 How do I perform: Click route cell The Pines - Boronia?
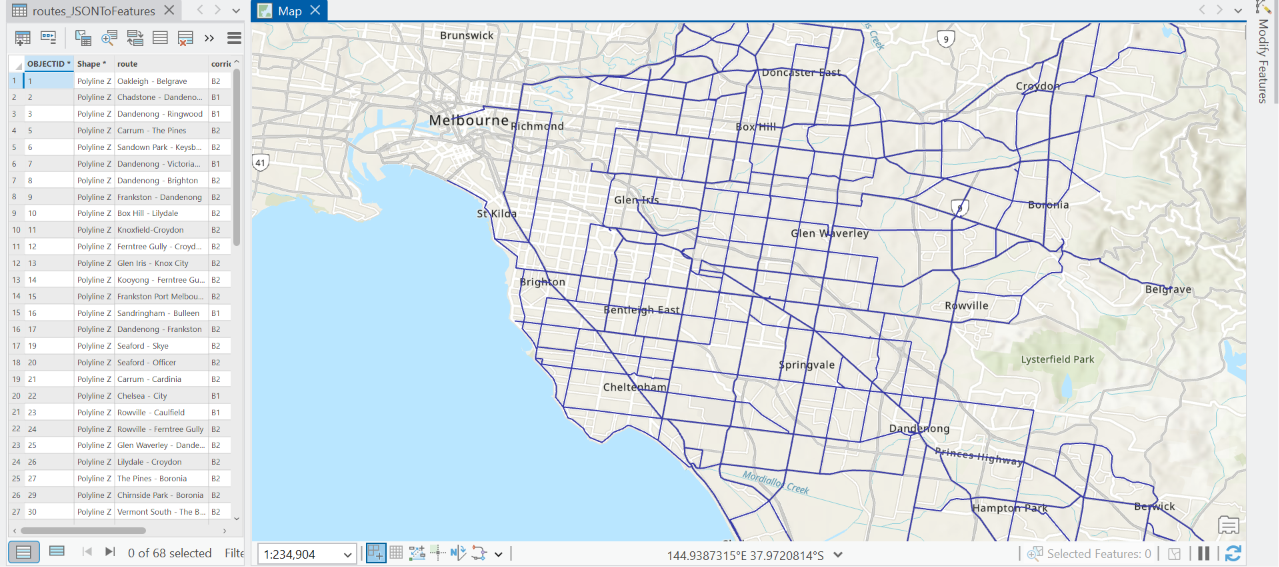(x=161, y=478)
